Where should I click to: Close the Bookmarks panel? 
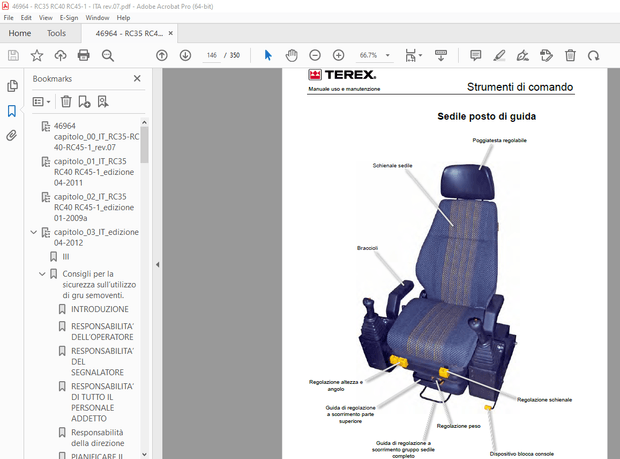click(x=137, y=79)
